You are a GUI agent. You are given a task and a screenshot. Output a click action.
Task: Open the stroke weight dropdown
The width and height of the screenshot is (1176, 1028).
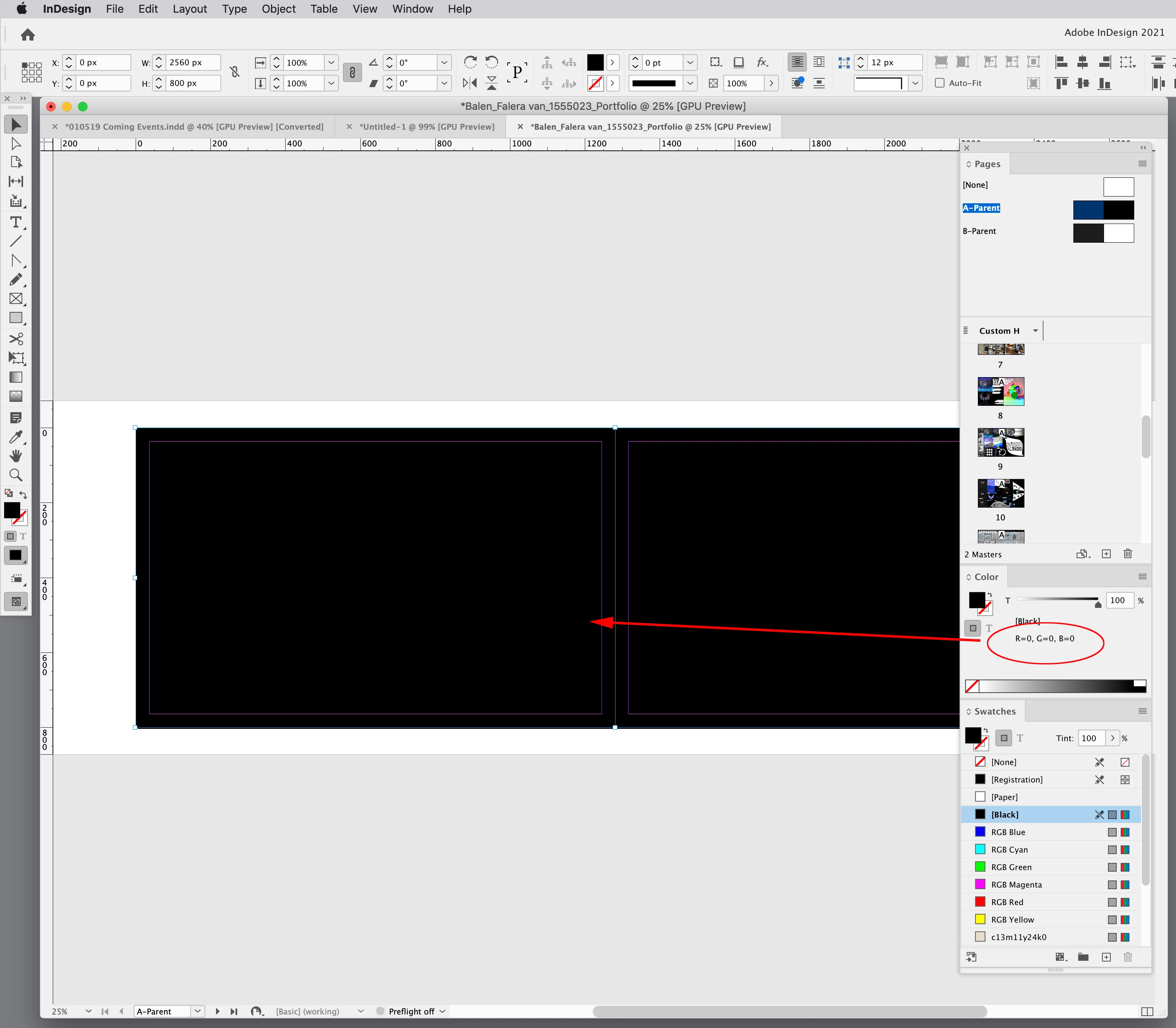click(690, 62)
